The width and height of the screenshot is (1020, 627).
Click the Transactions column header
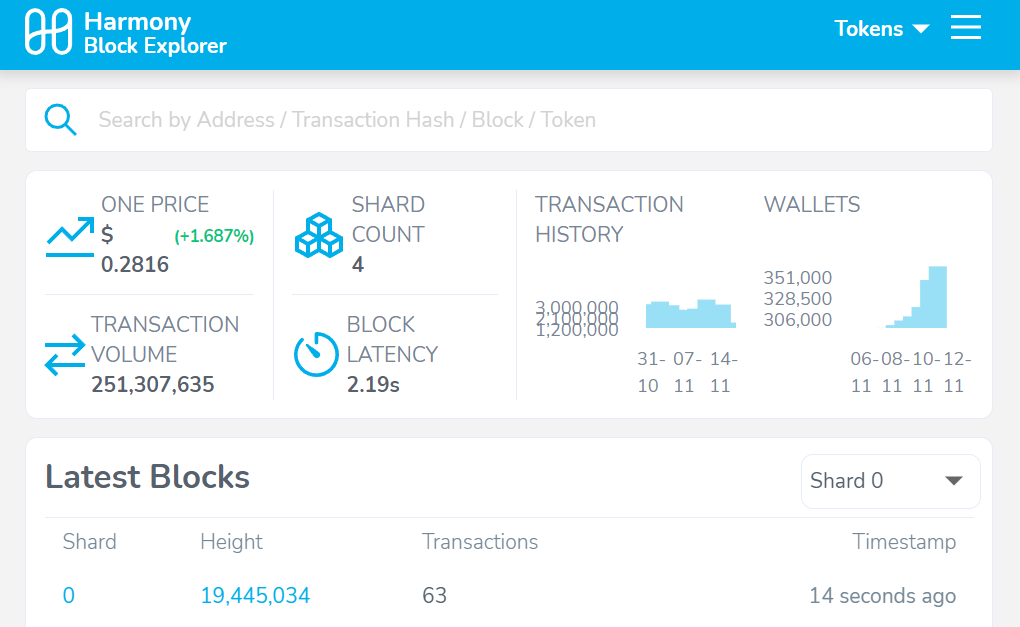(x=480, y=542)
